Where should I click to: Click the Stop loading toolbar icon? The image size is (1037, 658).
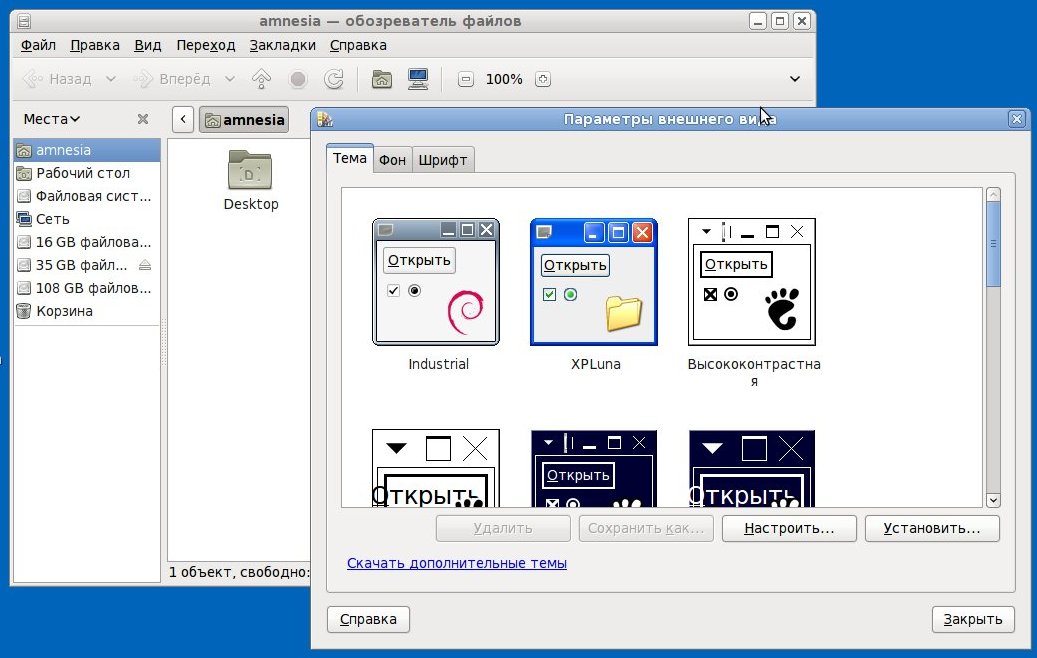[x=298, y=79]
